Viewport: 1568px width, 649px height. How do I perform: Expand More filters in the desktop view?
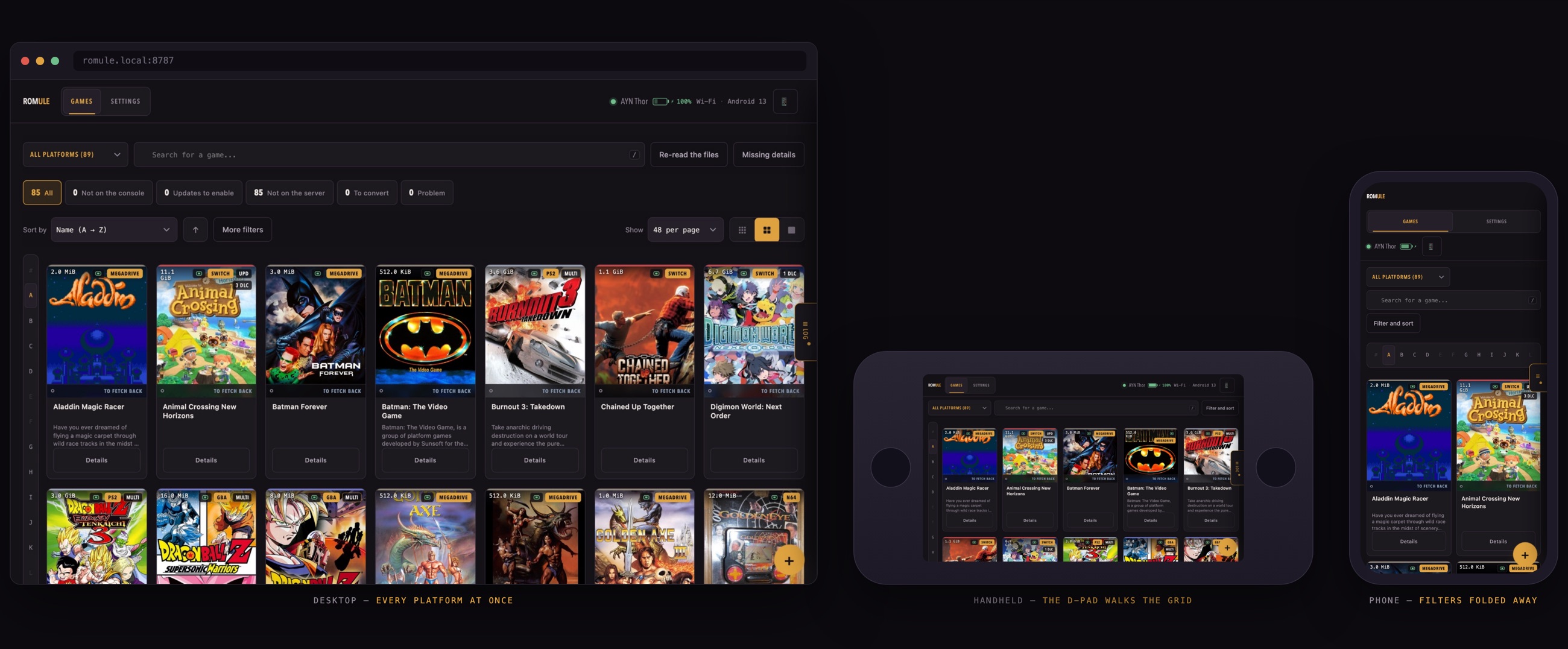click(x=243, y=230)
